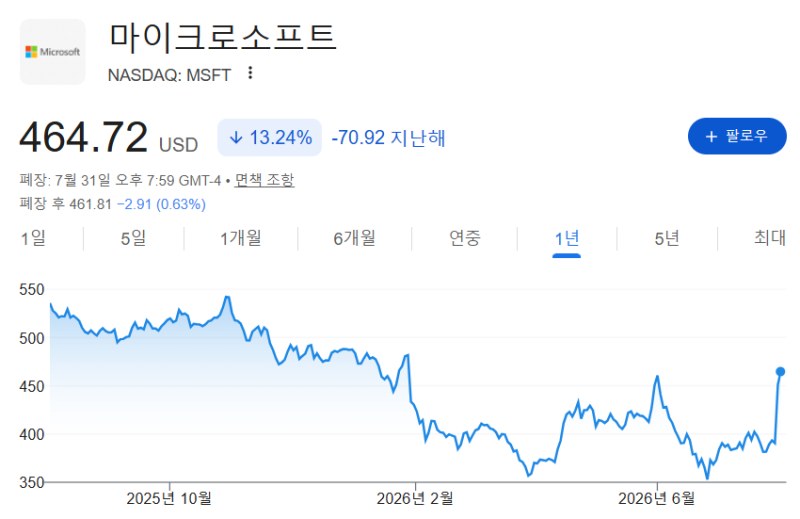Show the 5년 chart range

pos(667,238)
